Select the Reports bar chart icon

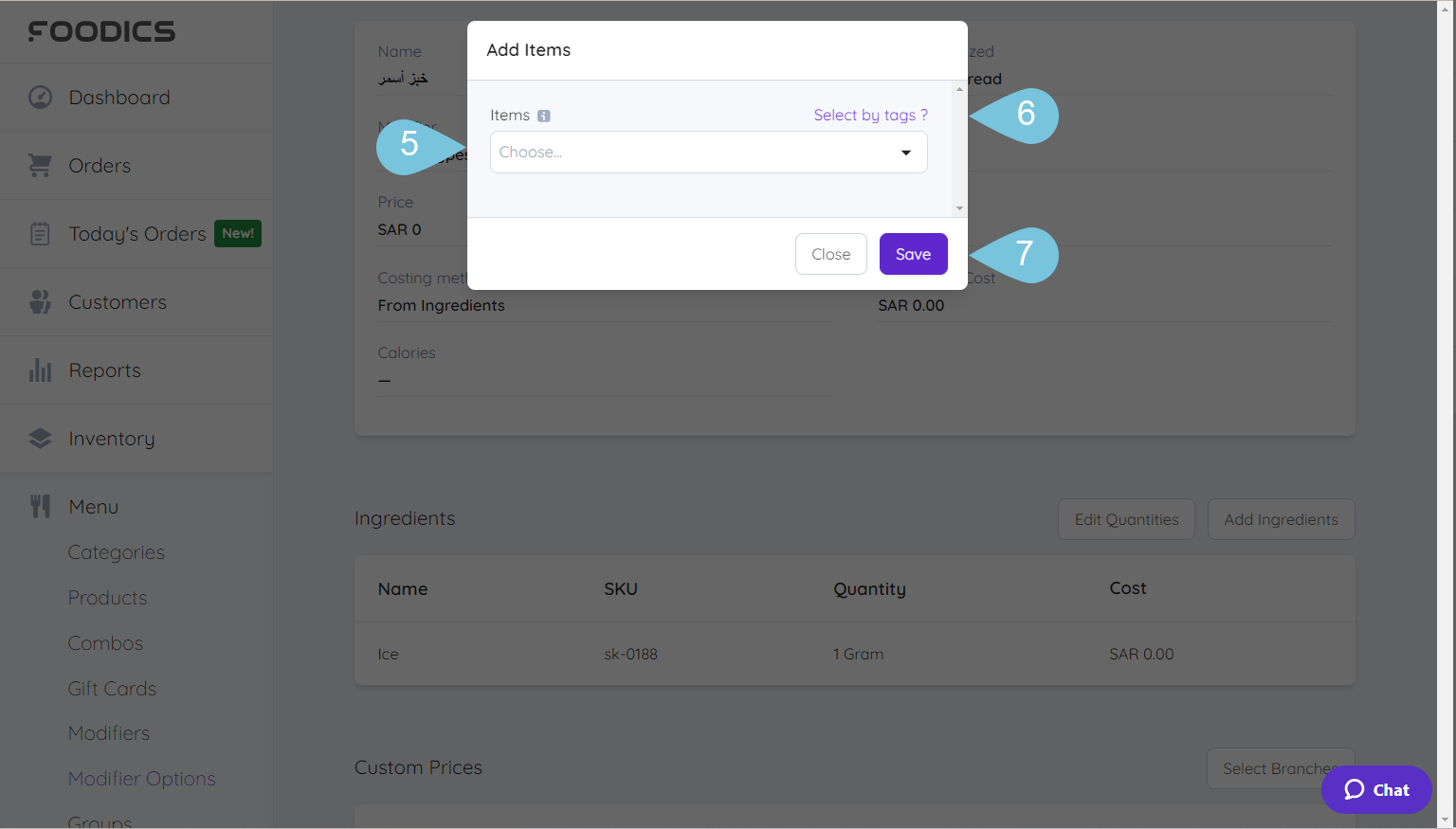40,369
